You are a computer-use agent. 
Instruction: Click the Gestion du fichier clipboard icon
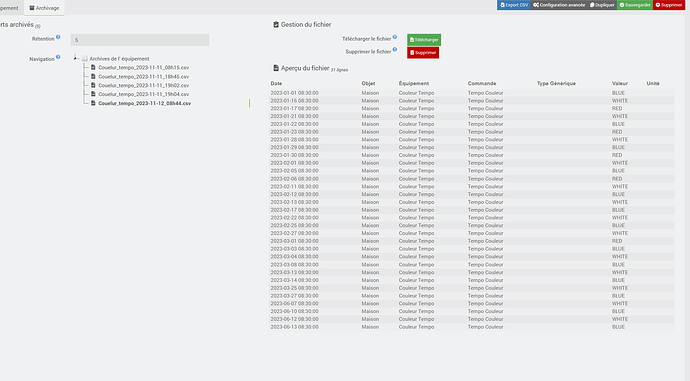(x=276, y=25)
